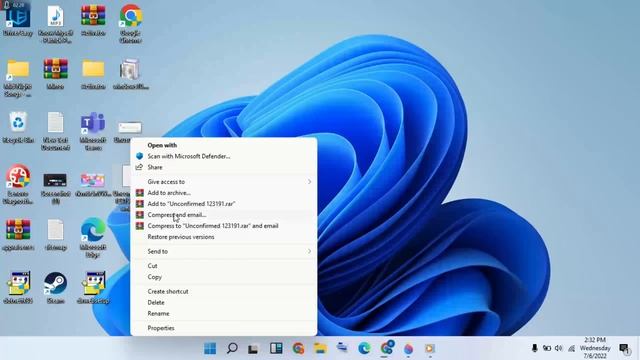
Task: Choose Cut from the context menu
Action: pyautogui.click(x=152, y=266)
